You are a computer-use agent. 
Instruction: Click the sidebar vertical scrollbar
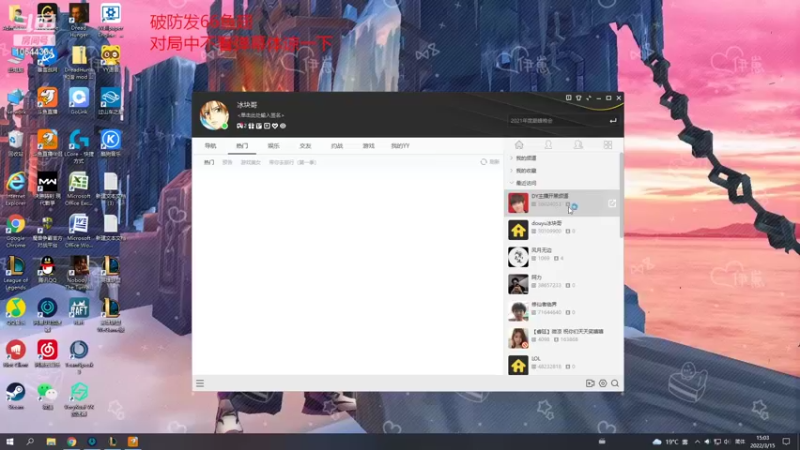(621, 195)
